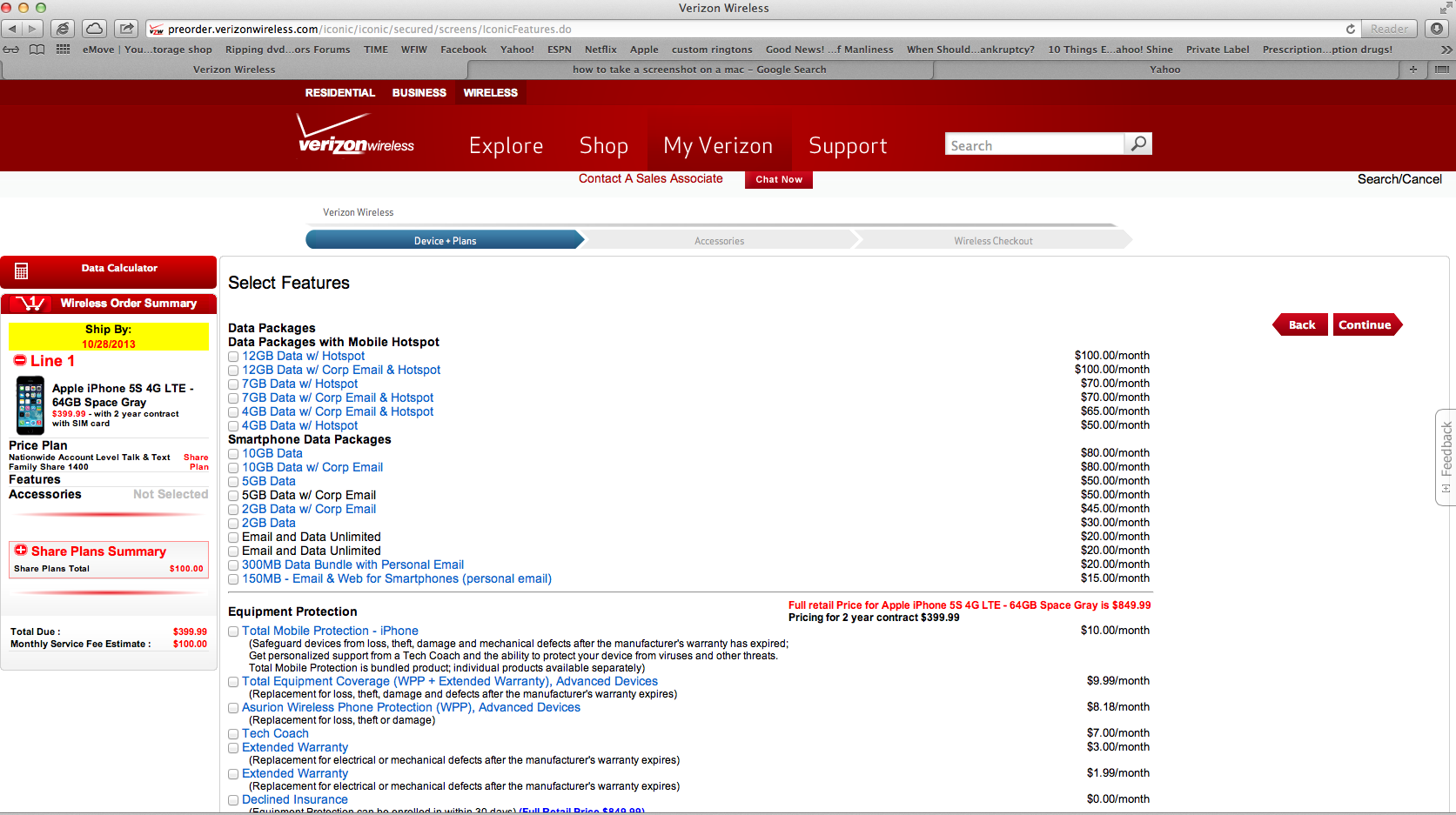
Task: Show more bookmarks overflow chevron
Action: pos(1446,50)
